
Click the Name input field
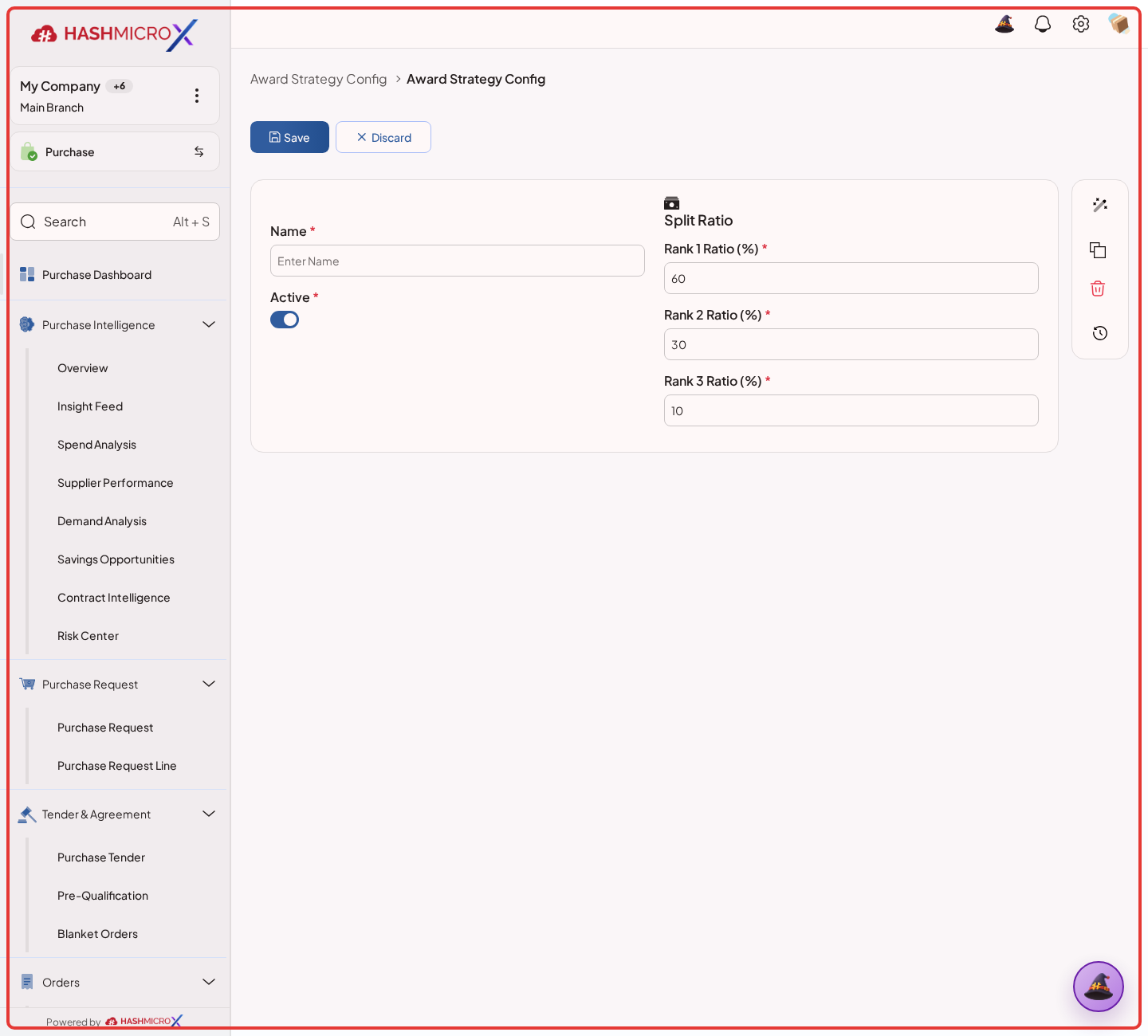tap(458, 261)
